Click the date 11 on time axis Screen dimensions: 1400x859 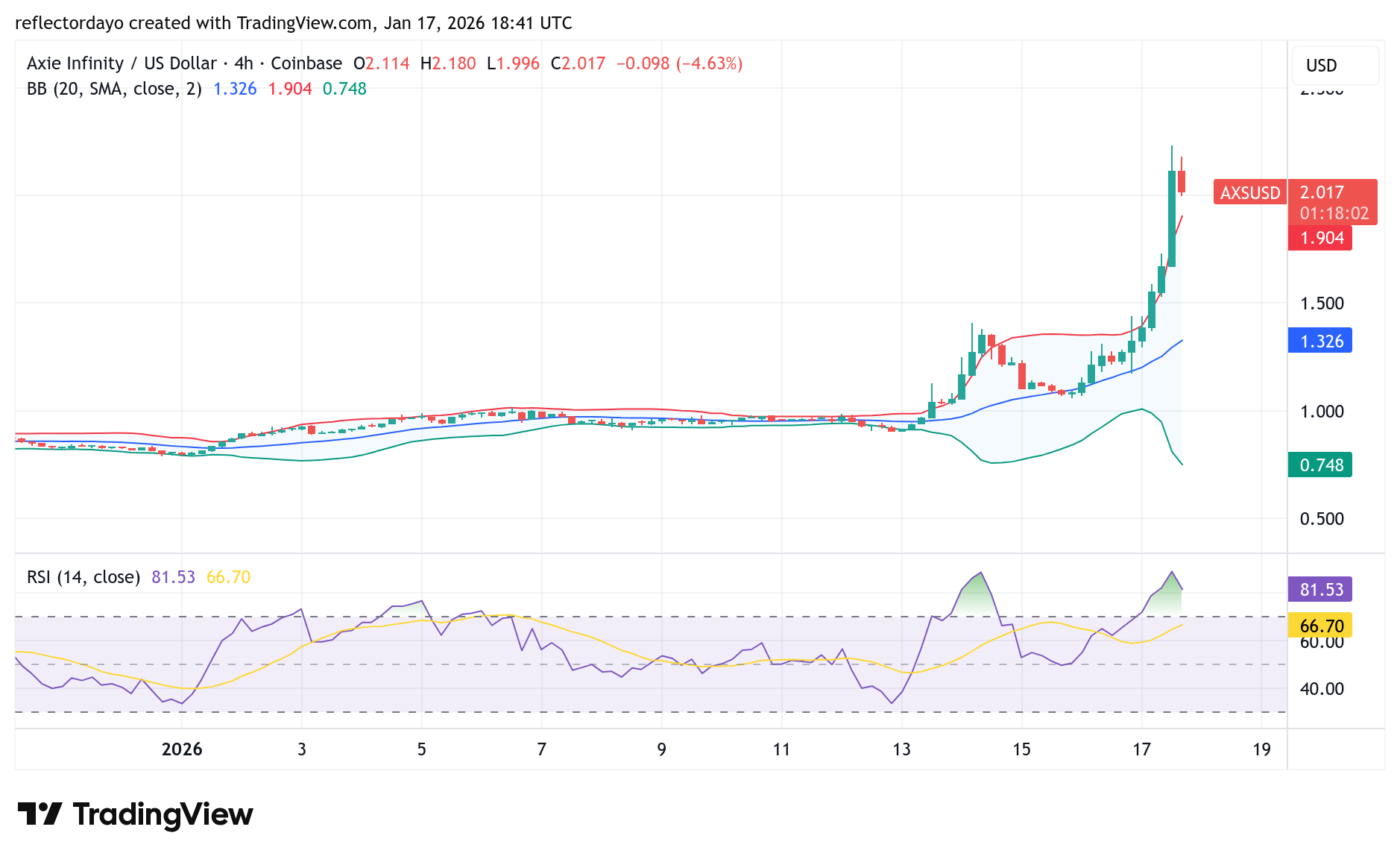781,749
